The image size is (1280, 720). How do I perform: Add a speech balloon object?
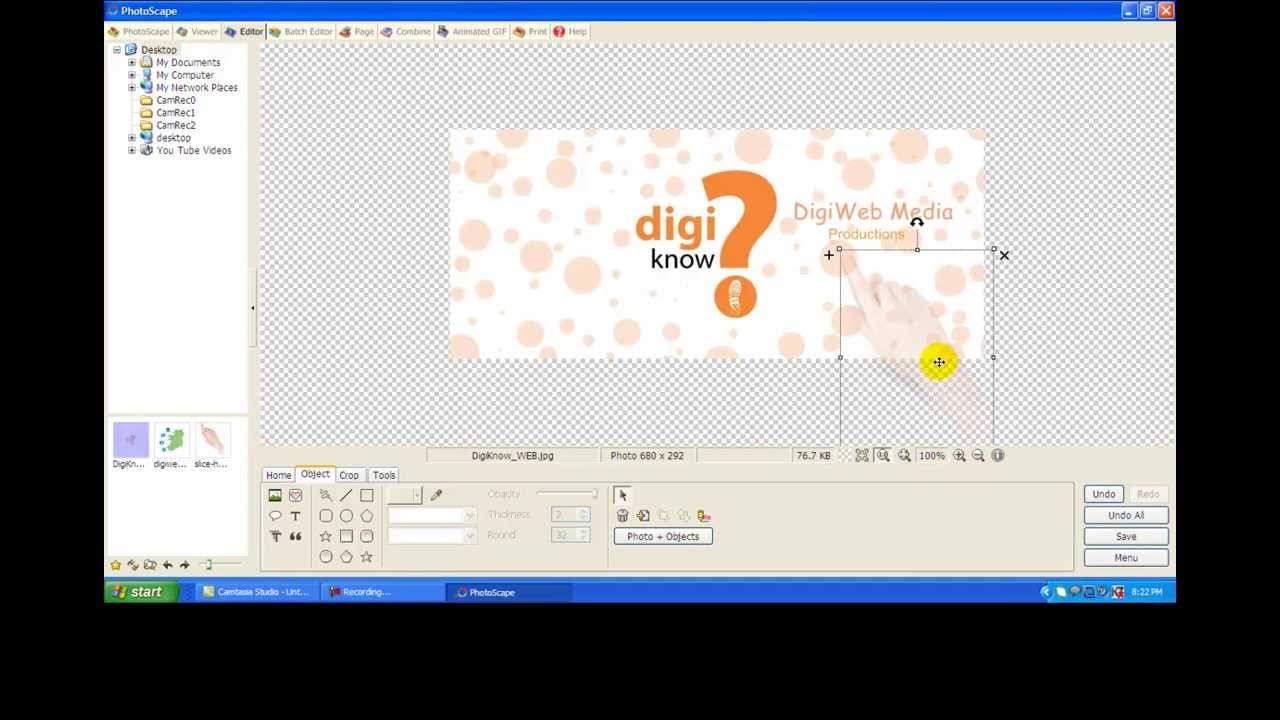coord(275,516)
